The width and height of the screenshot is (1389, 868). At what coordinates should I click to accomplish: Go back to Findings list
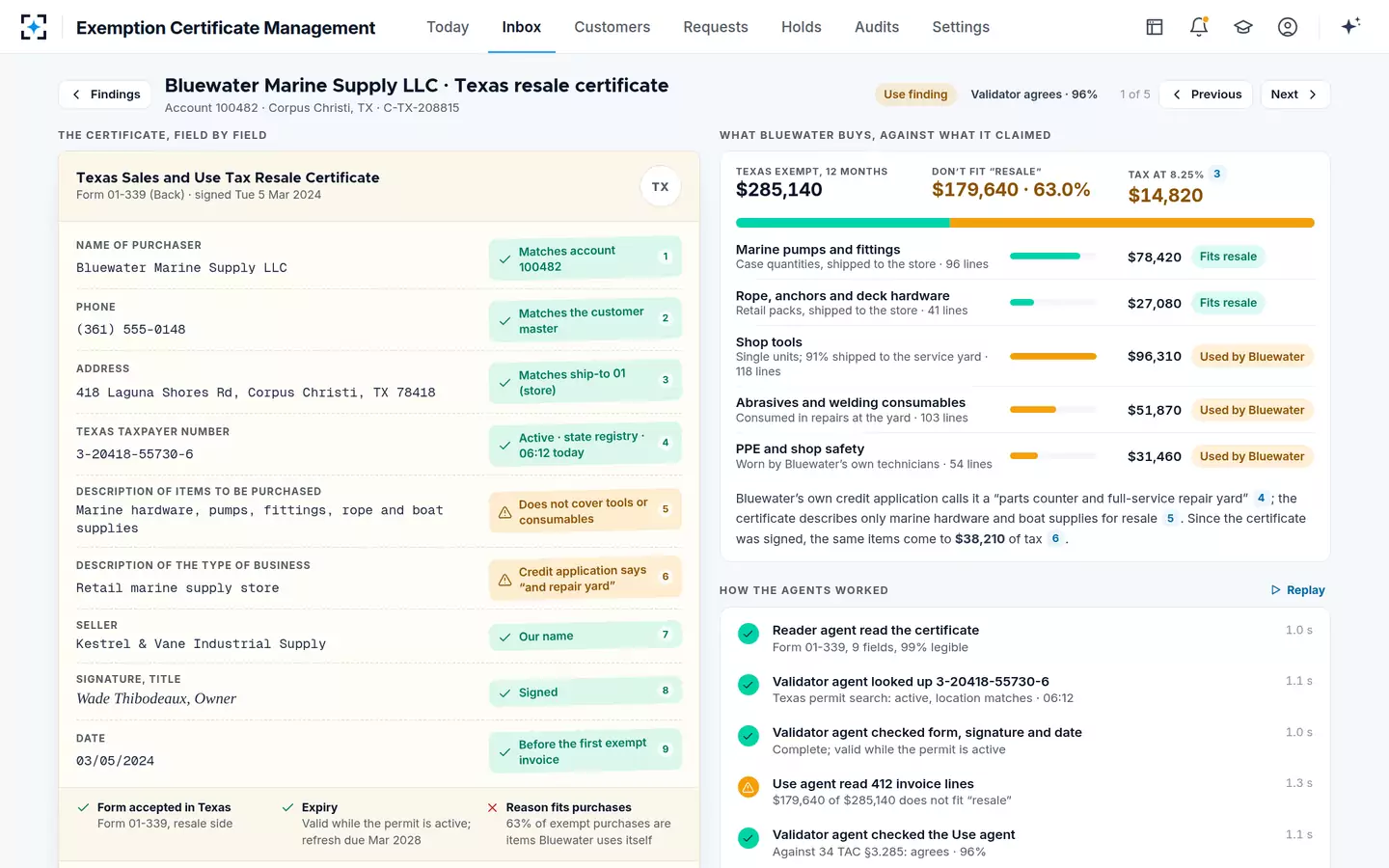105,95
